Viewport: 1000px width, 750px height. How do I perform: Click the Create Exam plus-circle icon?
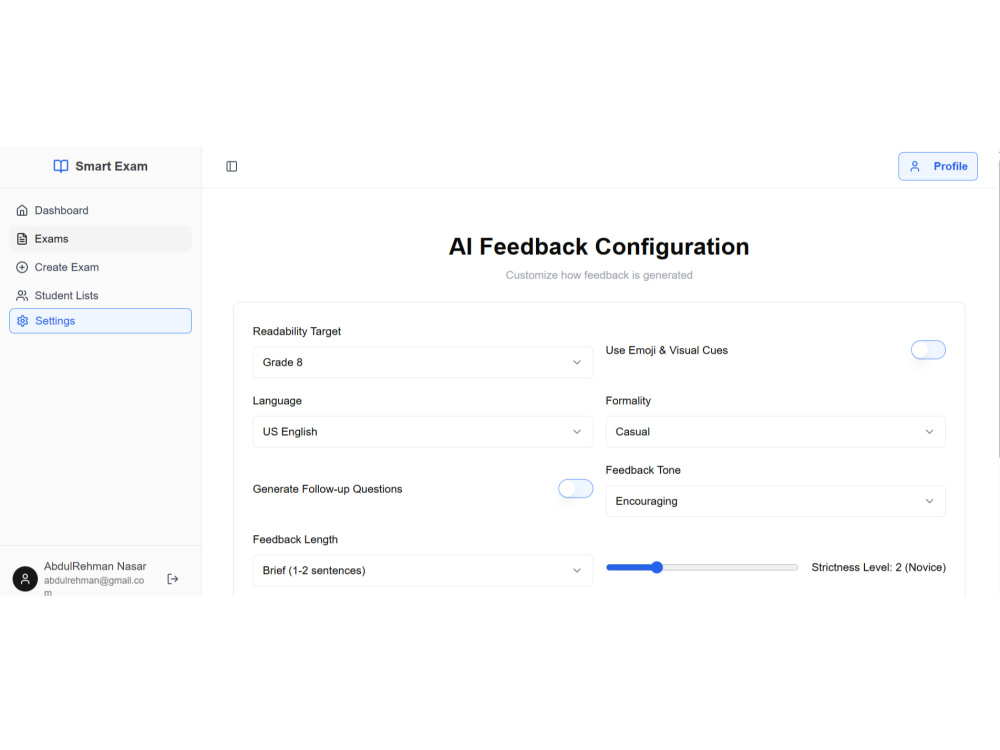click(x=22, y=267)
